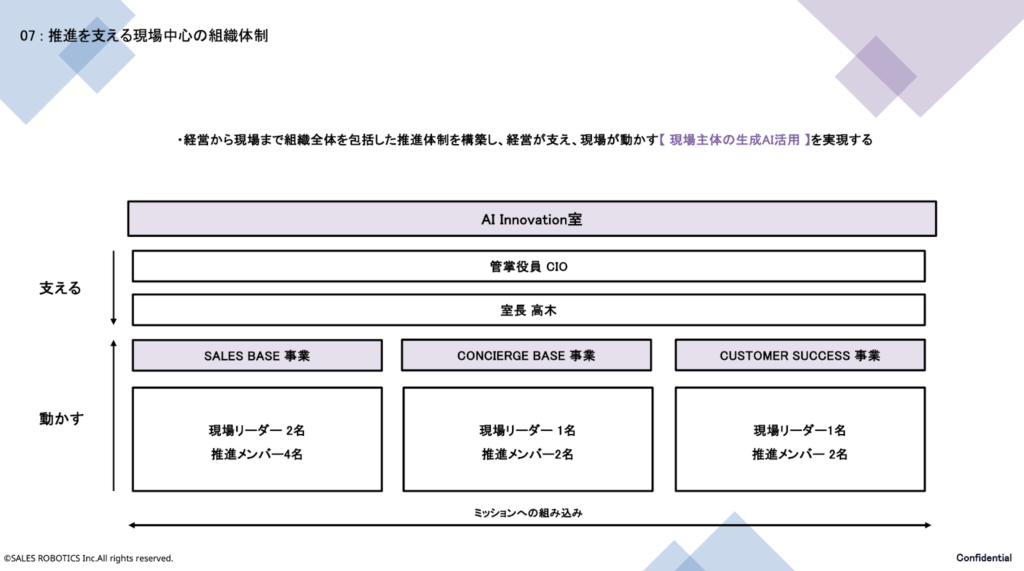
Task: Click the 管掌役員 CIO box
Action: tap(528, 266)
